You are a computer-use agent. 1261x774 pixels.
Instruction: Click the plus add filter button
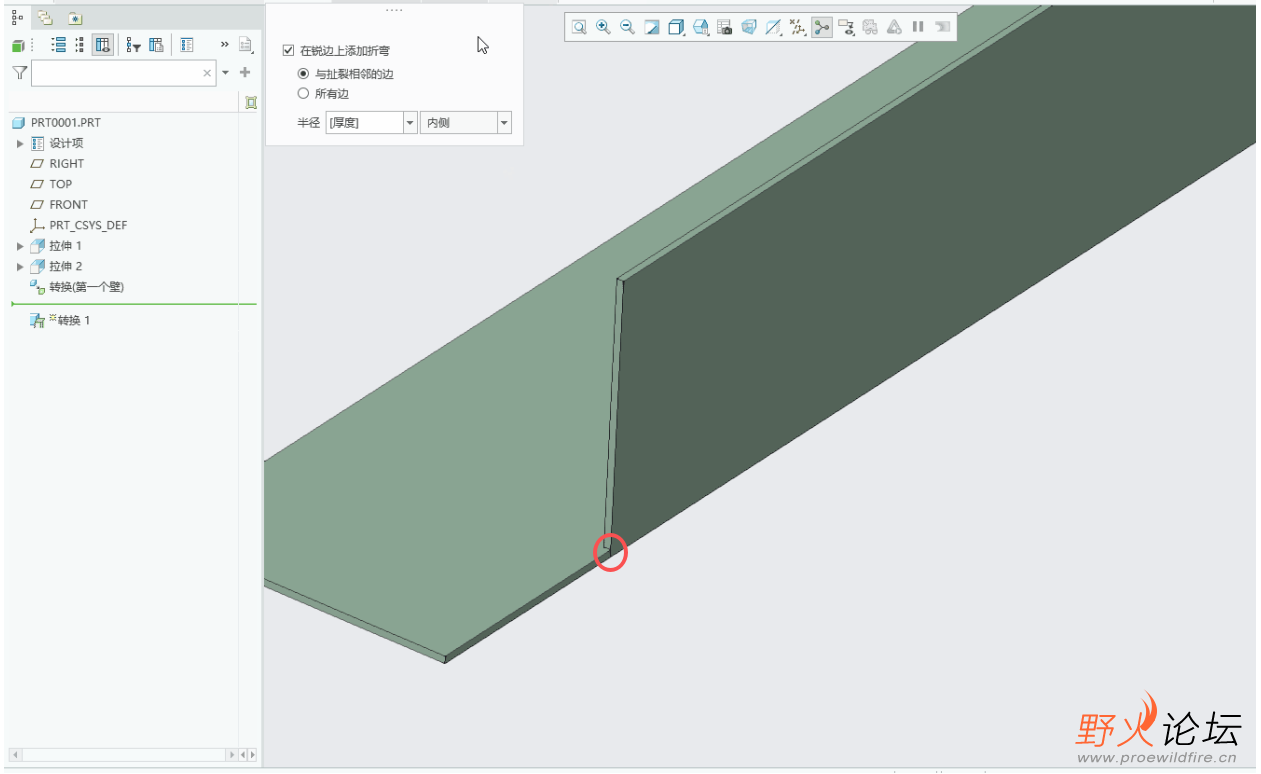click(245, 73)
